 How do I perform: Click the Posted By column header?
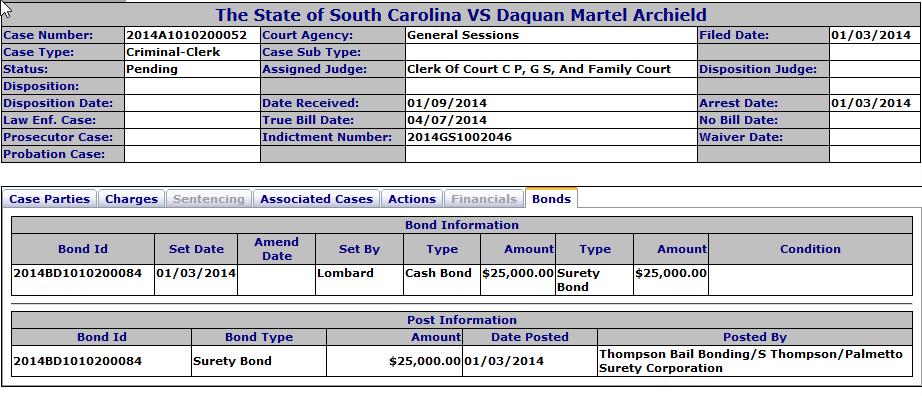(754, 337)
